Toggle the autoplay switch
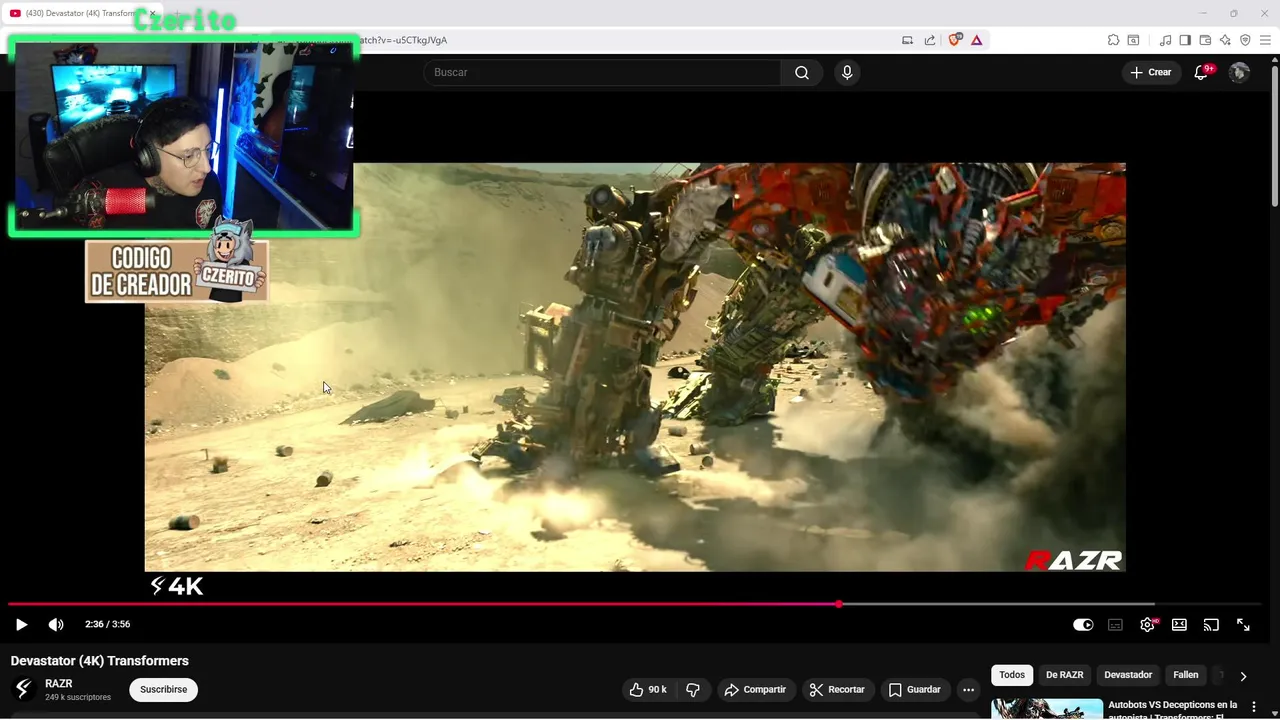Image resolution: width=1280 pixels, height=720 pixels. click(x=1083, y=624)
